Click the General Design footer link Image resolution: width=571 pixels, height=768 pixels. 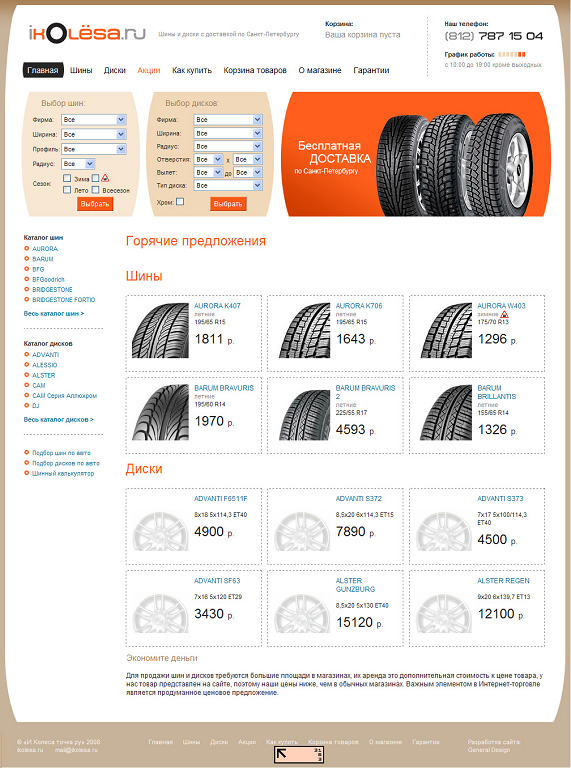pos(488,749)
